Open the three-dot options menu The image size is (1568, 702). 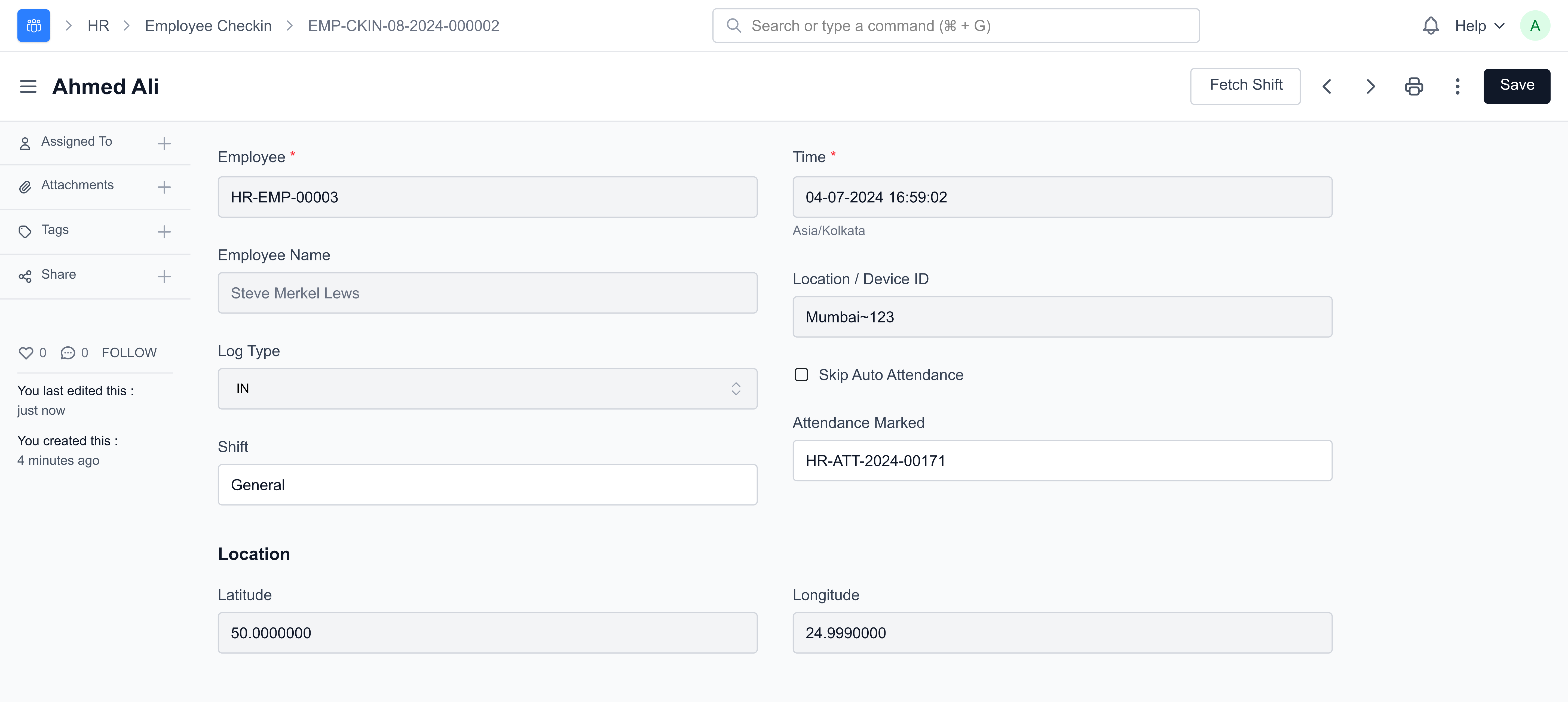[1457, 86]
